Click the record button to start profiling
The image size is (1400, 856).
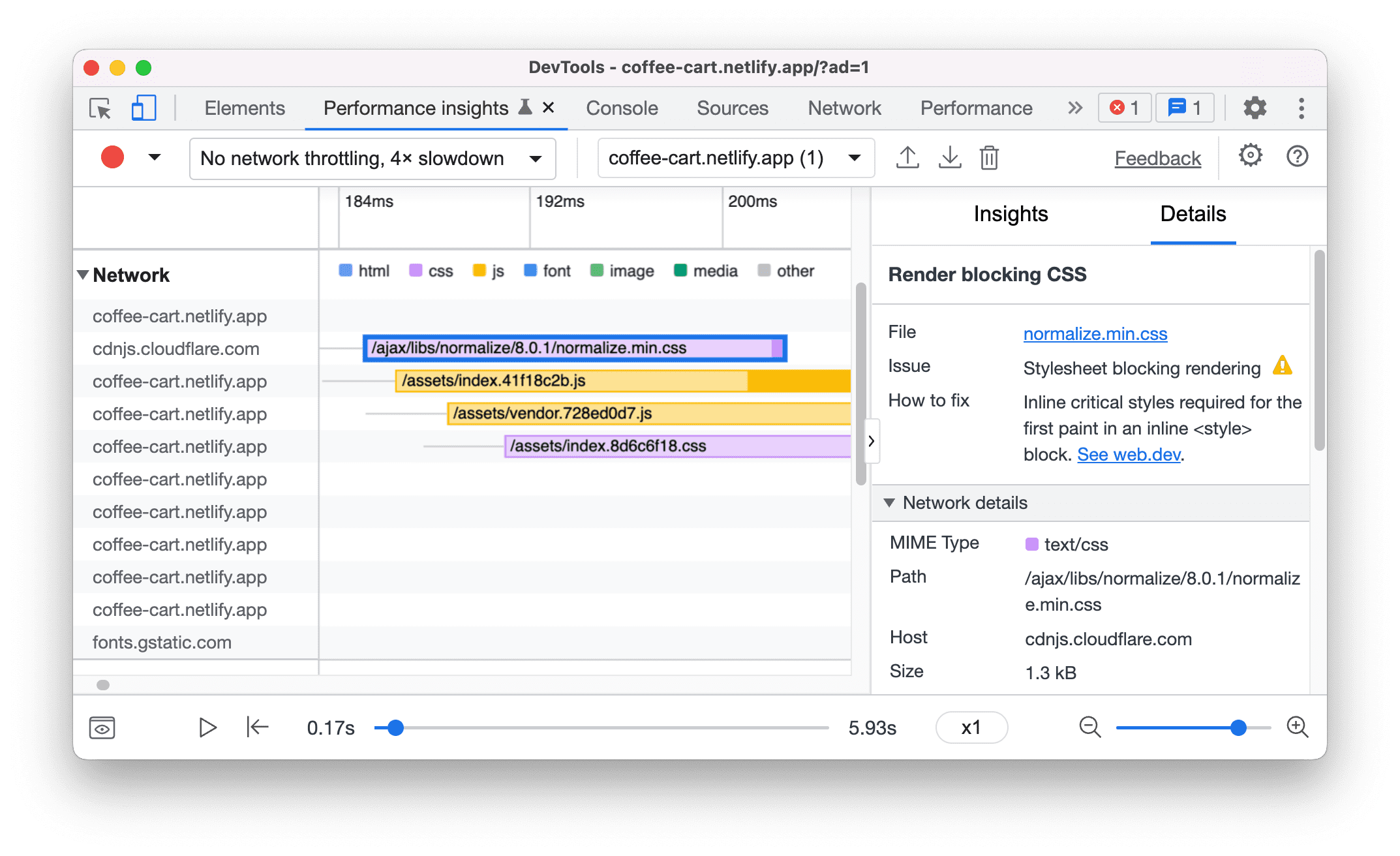pos(112,156)
